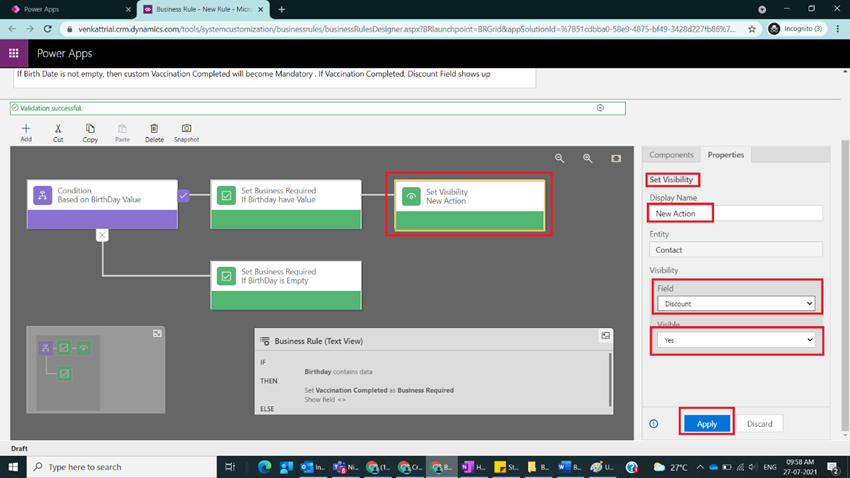This screenshot has width=850, height=478.
Task: Click the condition false X connector
Action: point(102,235)
